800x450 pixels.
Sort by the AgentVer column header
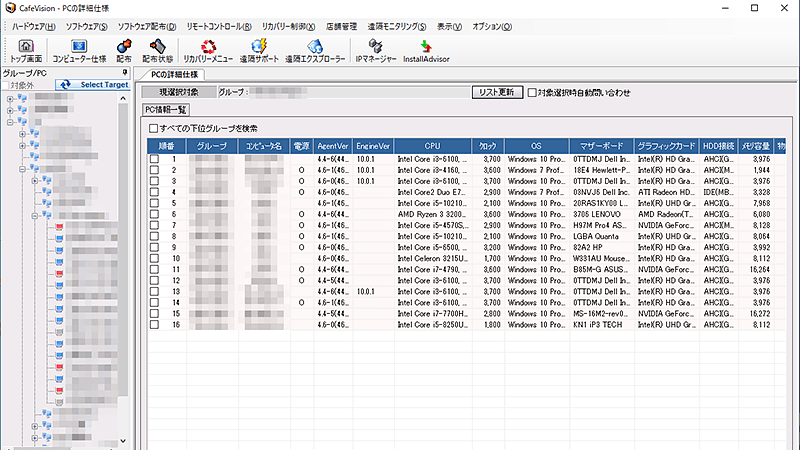pos(333,146)
